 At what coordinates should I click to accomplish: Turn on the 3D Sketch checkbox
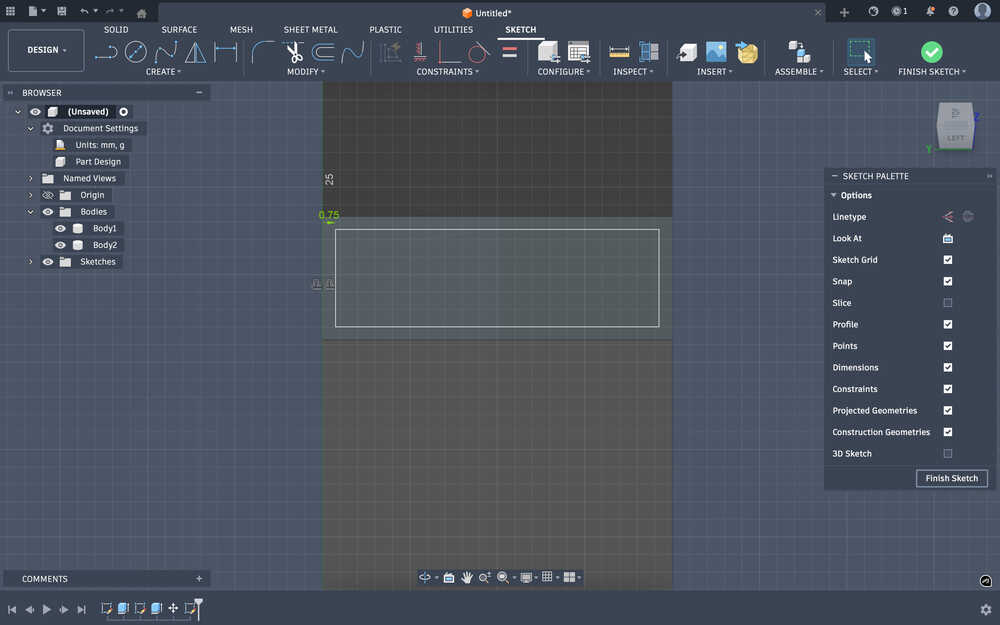coord(948,454)
